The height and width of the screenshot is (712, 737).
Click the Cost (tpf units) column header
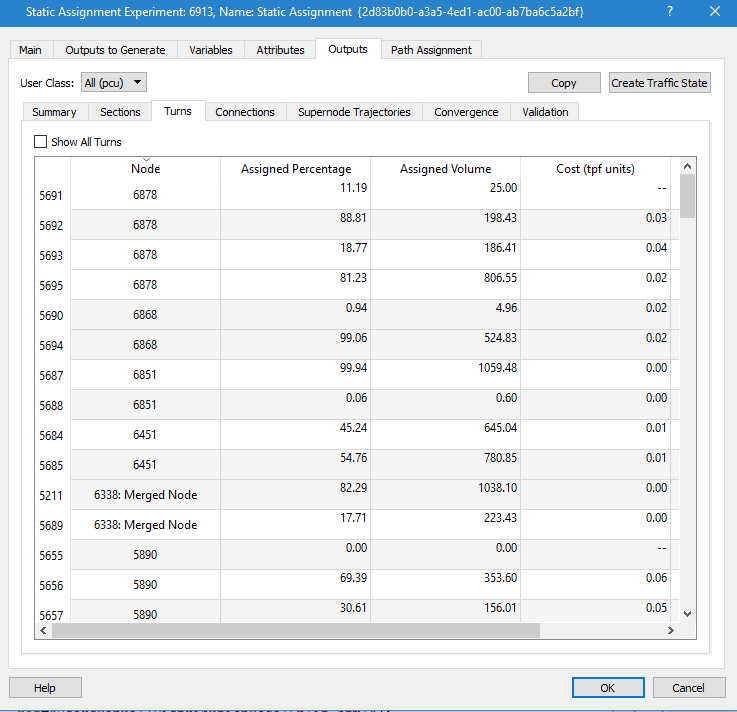click(x=595, y=168)
